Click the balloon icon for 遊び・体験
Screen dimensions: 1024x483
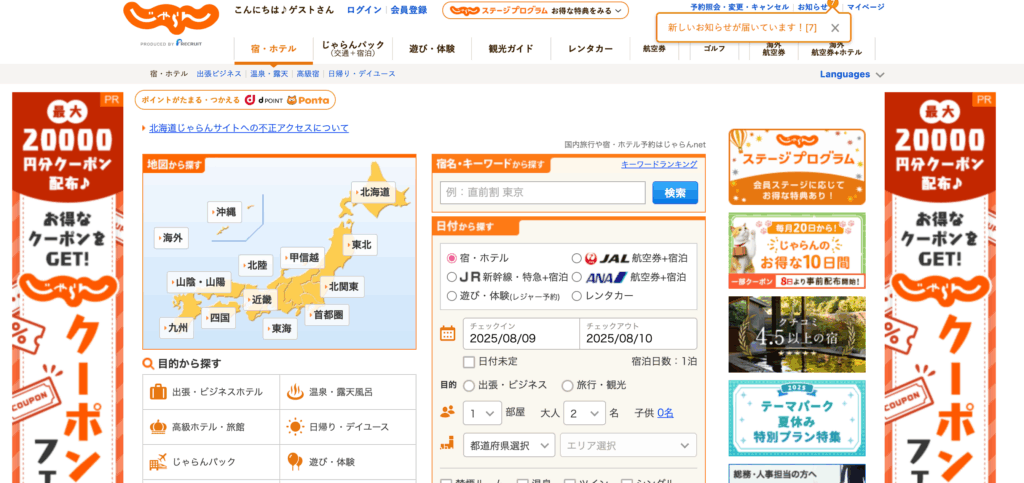coord(295,462)
